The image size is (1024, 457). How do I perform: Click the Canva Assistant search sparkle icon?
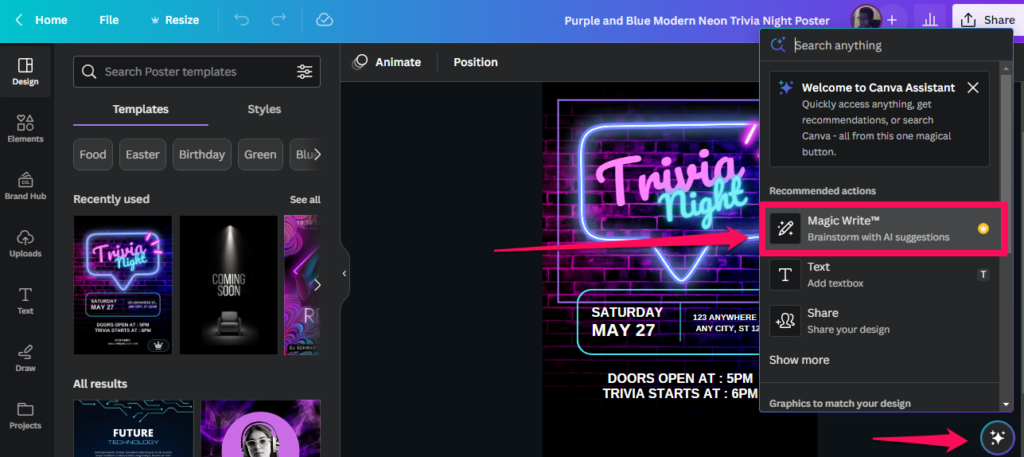[777, 45]
